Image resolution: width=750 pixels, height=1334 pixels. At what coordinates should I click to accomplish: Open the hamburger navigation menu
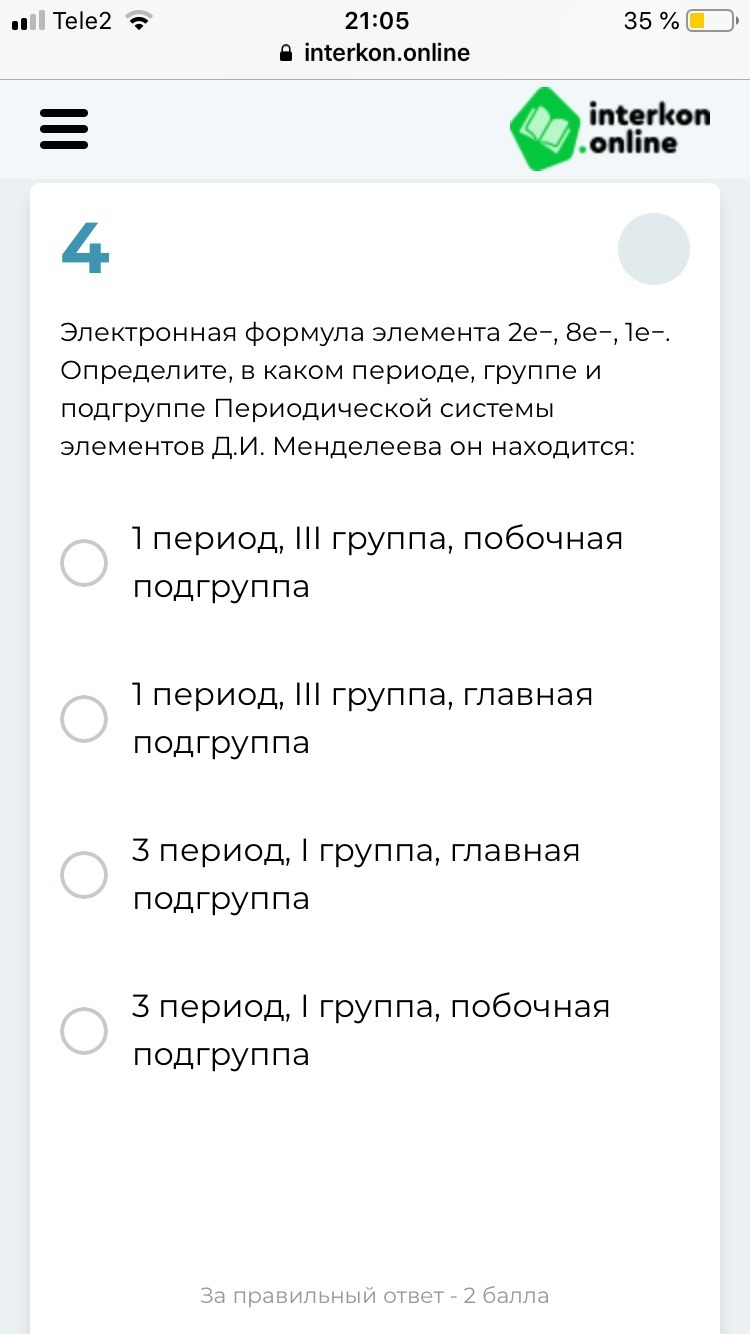point(64,129)
